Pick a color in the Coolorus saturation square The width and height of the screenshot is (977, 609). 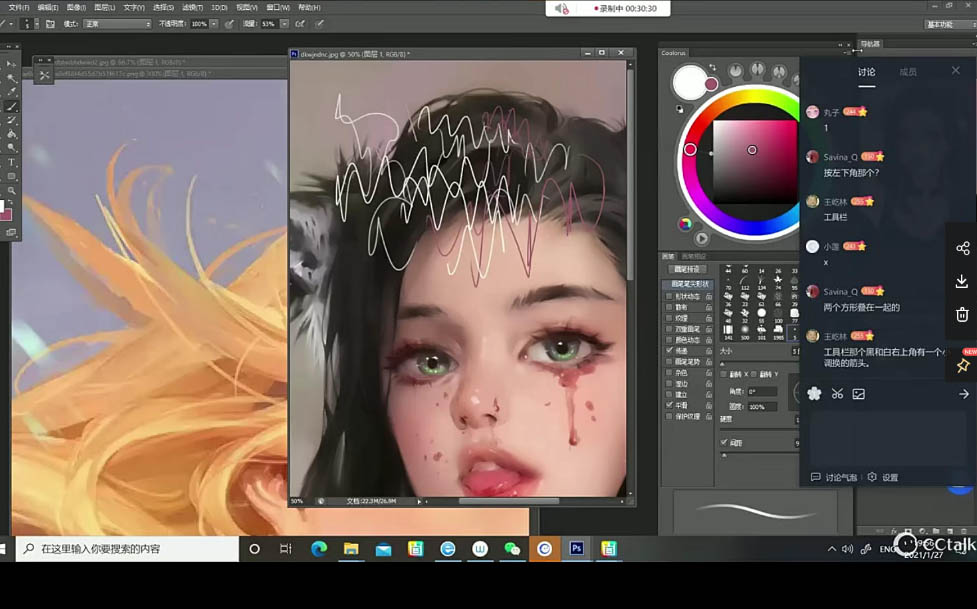(x=755, y=161)
